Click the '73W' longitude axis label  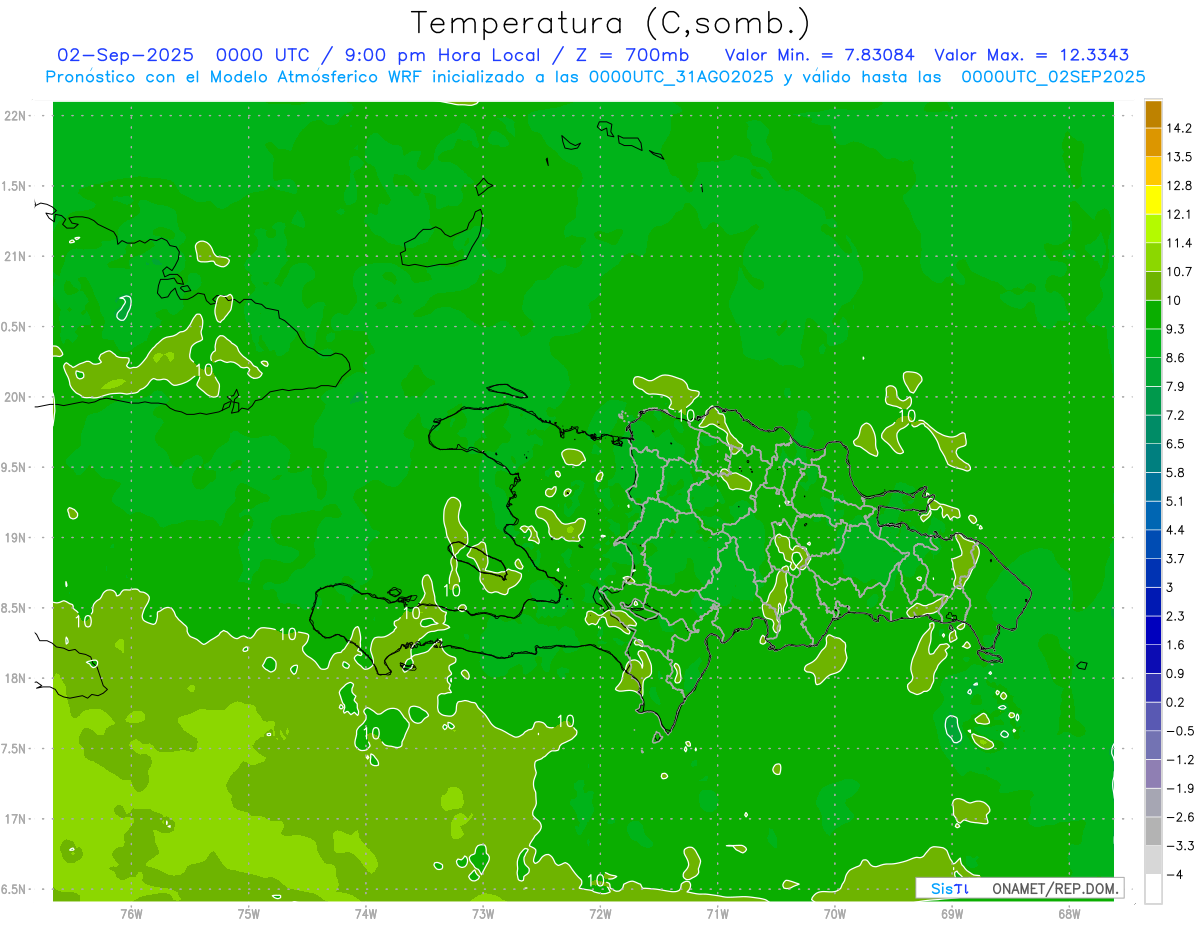coord(483,913)
